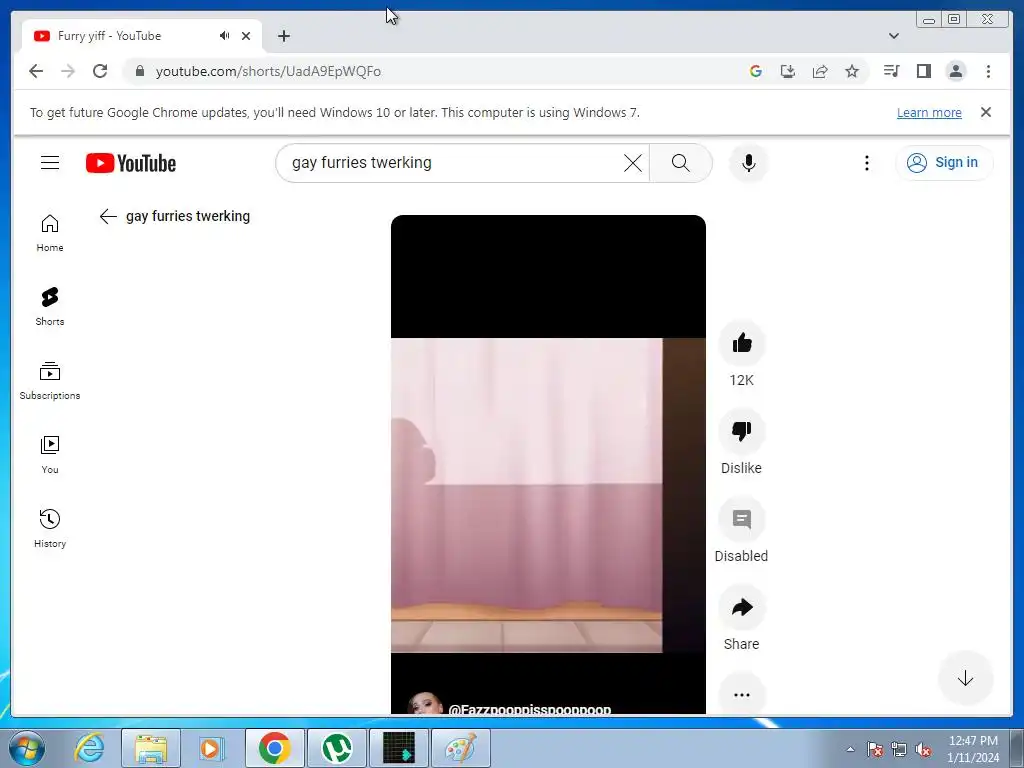Open Subscriptions in the sidebar
Screen dimensions: 1024x768
(x=50, y=381)
